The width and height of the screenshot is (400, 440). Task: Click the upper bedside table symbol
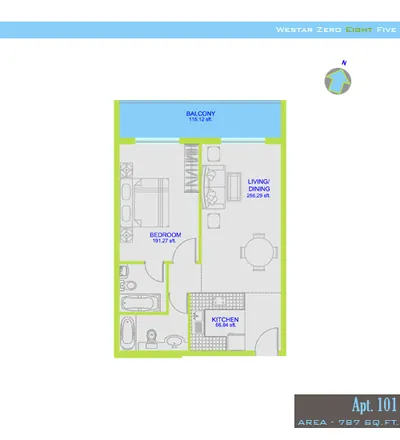pyautogui.click(x=127, y=170)
